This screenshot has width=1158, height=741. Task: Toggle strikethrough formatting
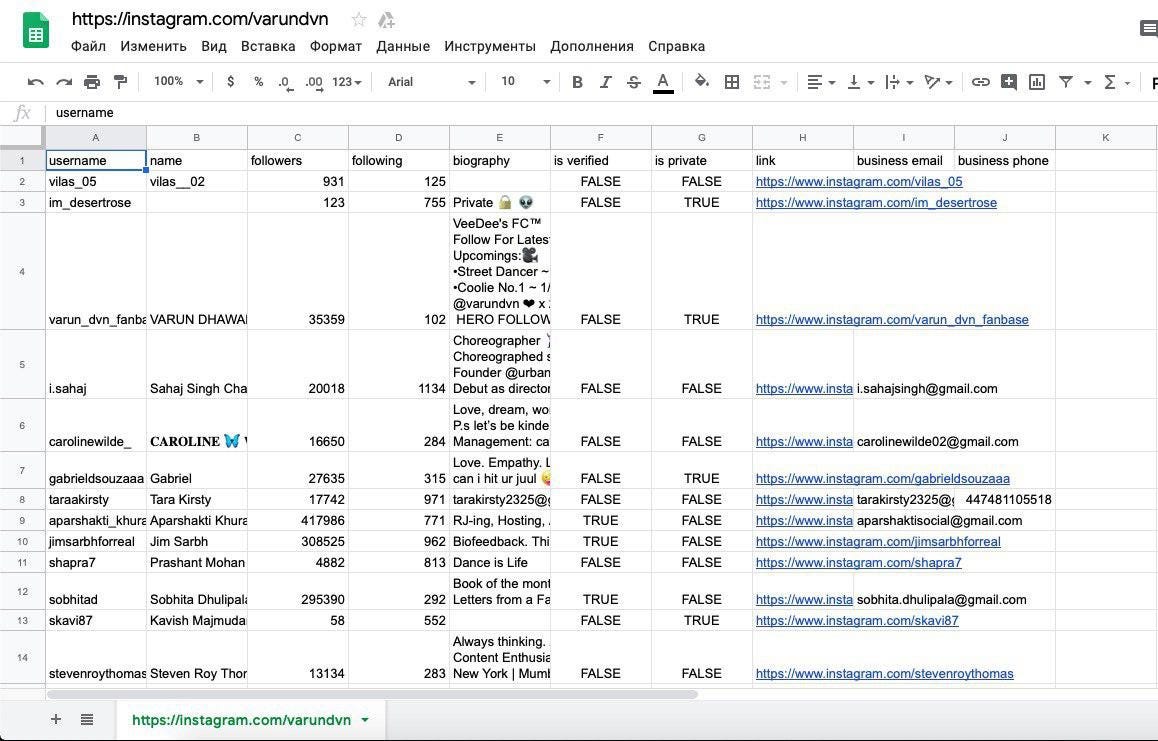[x=634, y=82]
